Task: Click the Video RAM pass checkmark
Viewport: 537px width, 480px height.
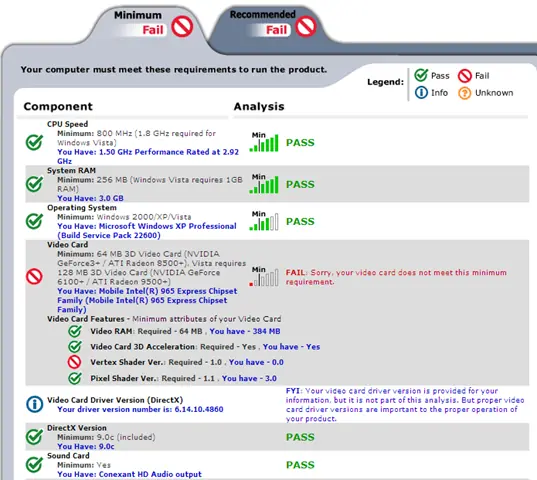Action: pos(74,331)
